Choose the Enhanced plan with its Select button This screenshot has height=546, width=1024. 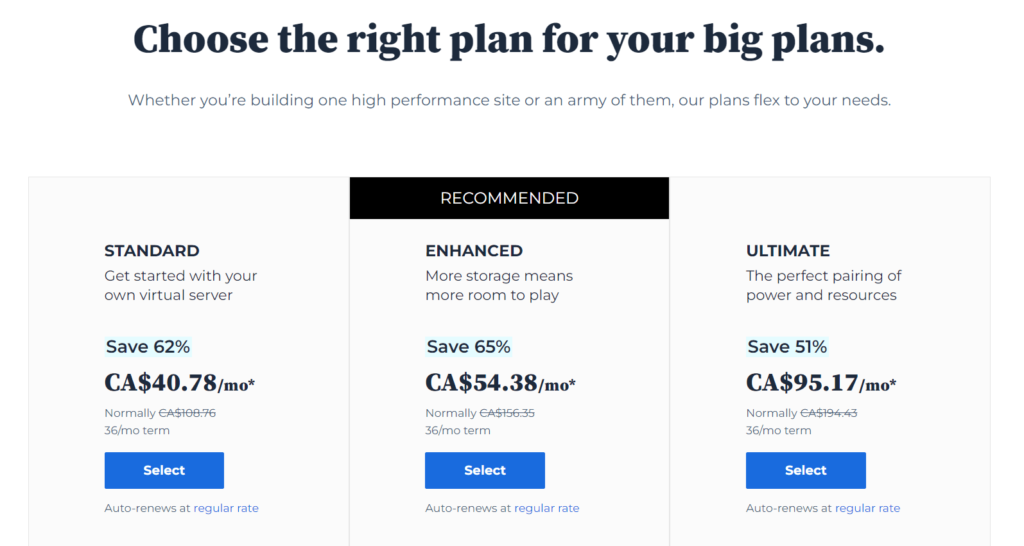pos(485,470)
